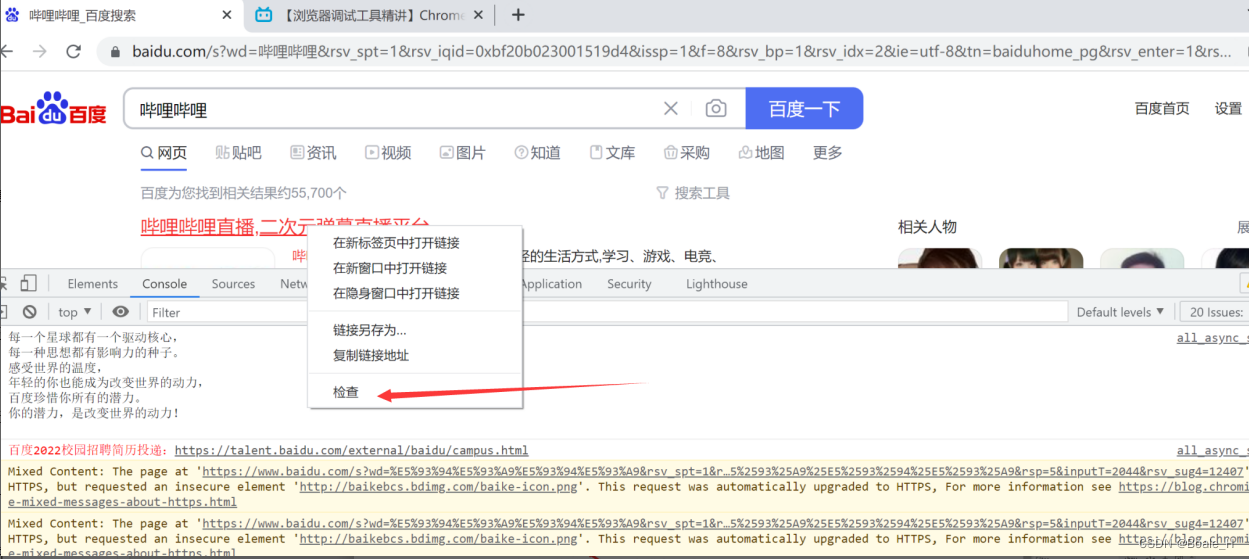Screen dimensions: 1249x559
Task: Open 搜索工具 filter options
Action: coord(693,193)
